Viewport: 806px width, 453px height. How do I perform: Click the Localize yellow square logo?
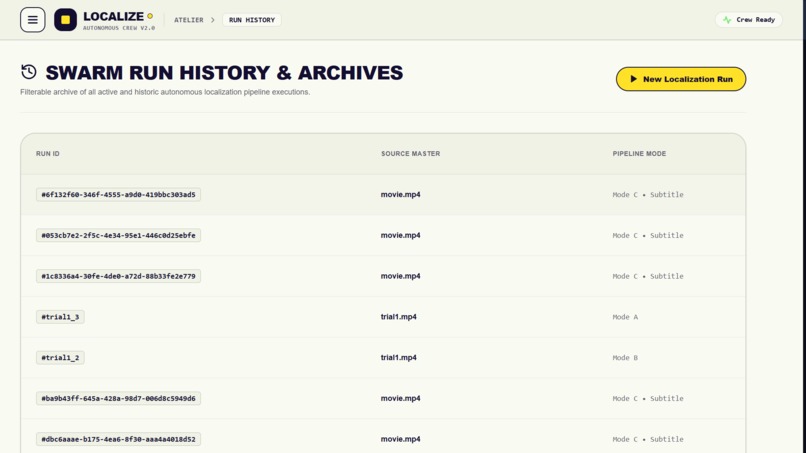click(x=65, y=20)
